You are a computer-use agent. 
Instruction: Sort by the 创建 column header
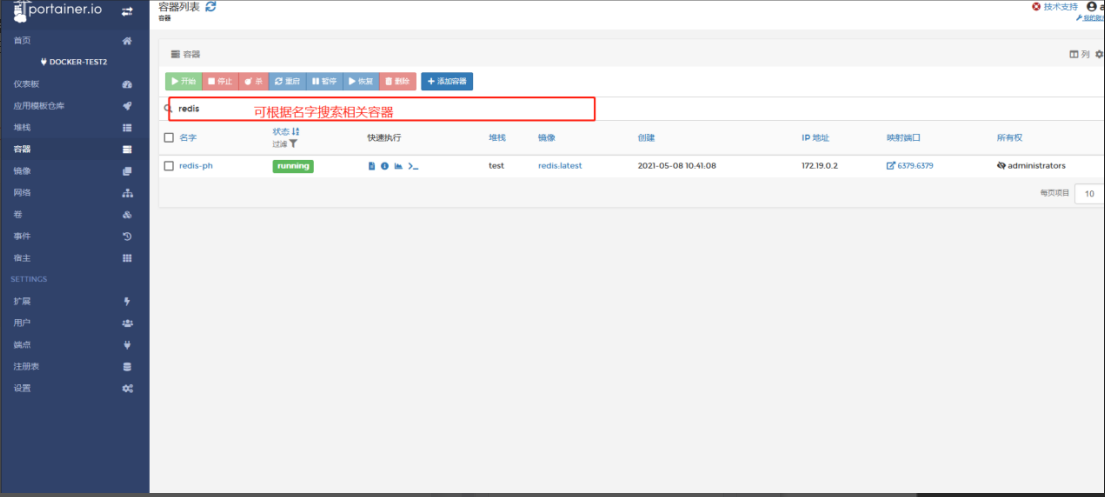point(646,137)
